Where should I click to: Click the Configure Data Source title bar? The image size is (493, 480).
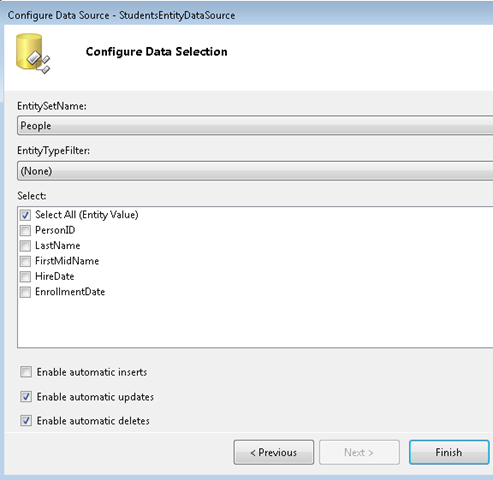[x=247, y=15]
